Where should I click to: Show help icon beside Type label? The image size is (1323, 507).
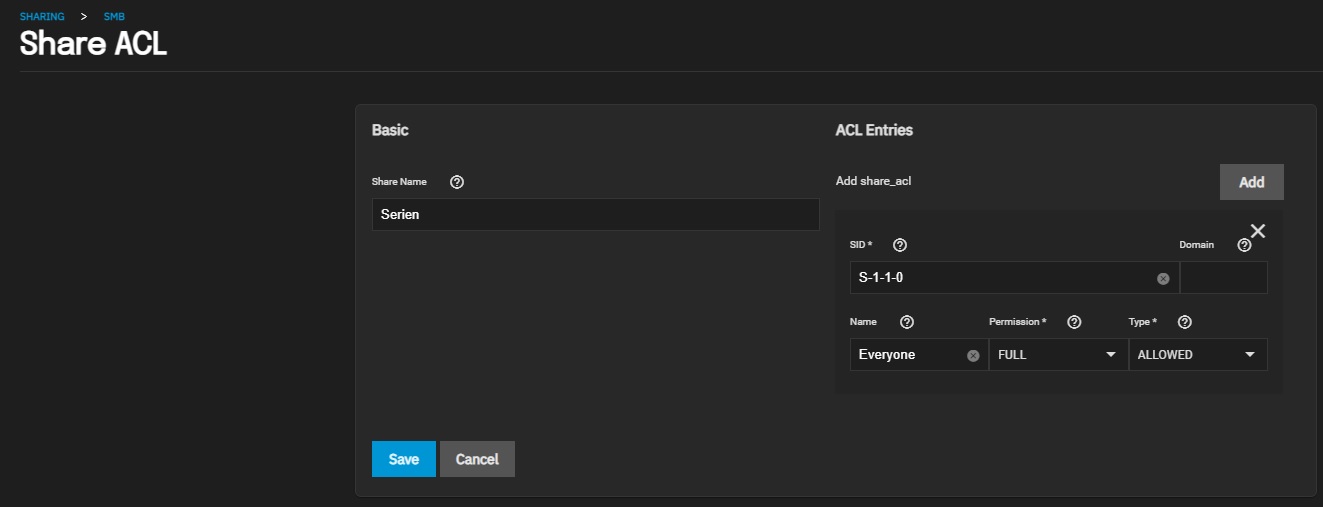tap(1185, 322)
